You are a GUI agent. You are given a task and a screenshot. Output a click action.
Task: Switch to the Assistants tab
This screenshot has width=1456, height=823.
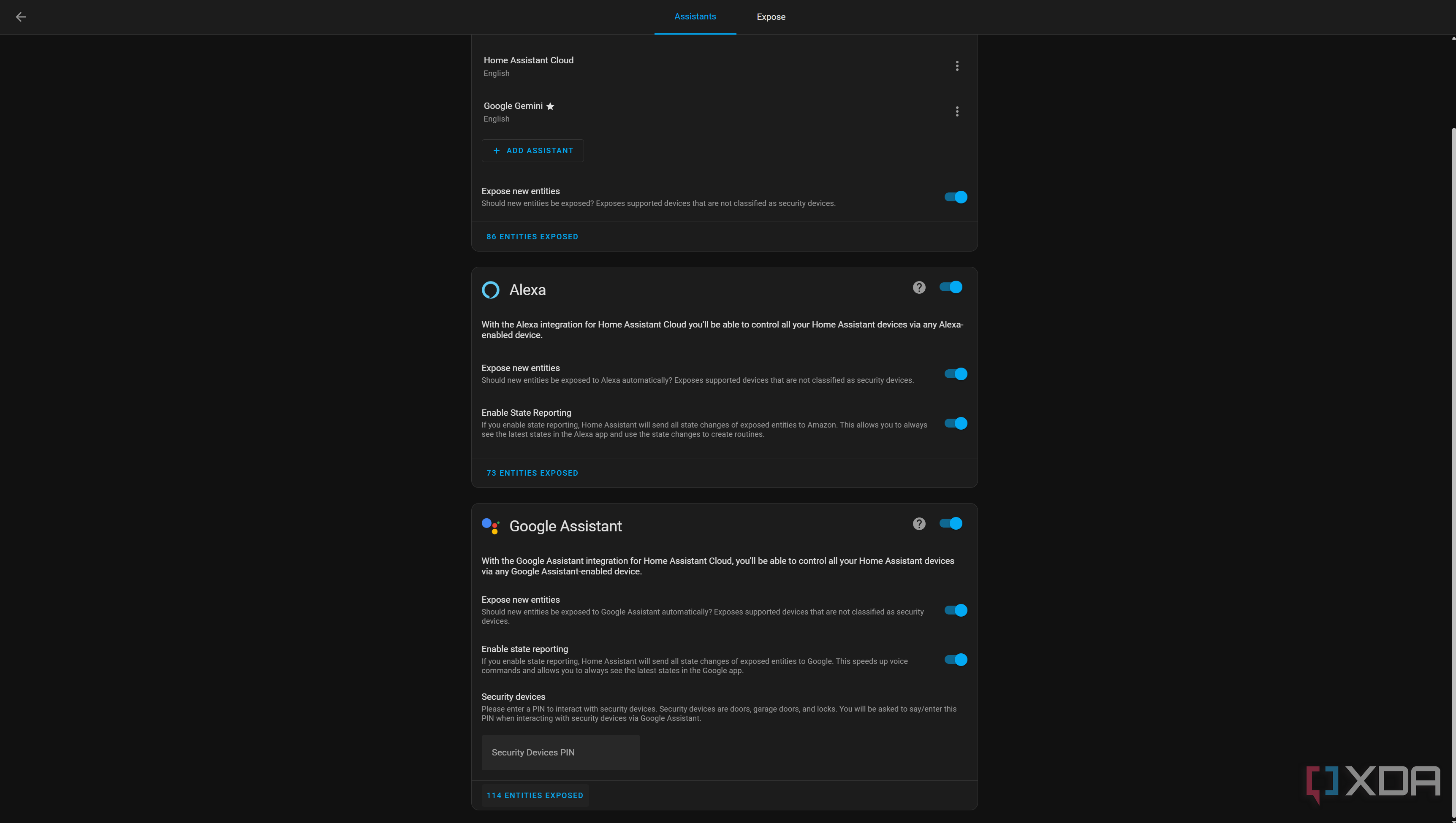[695, 17]
